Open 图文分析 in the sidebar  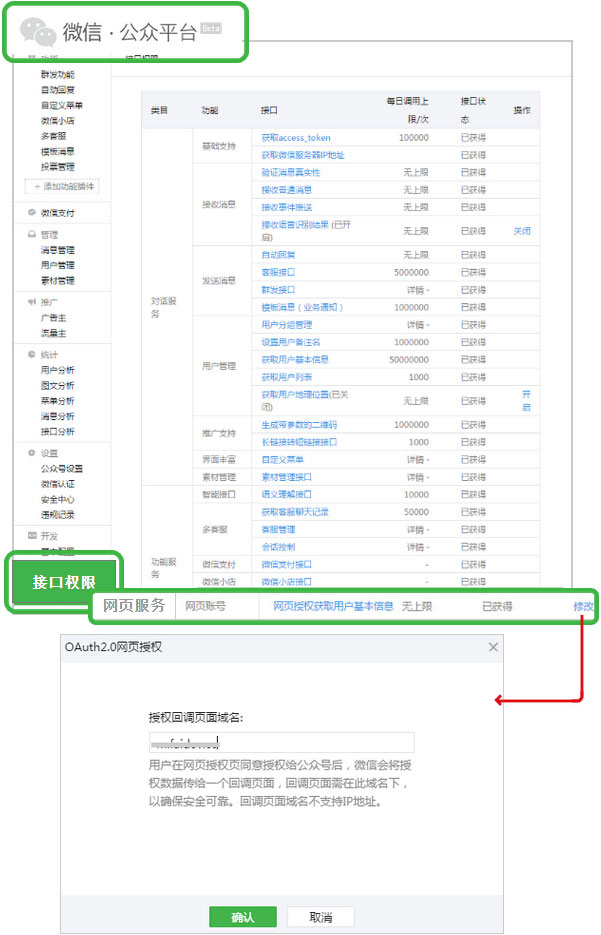[58, 386]
